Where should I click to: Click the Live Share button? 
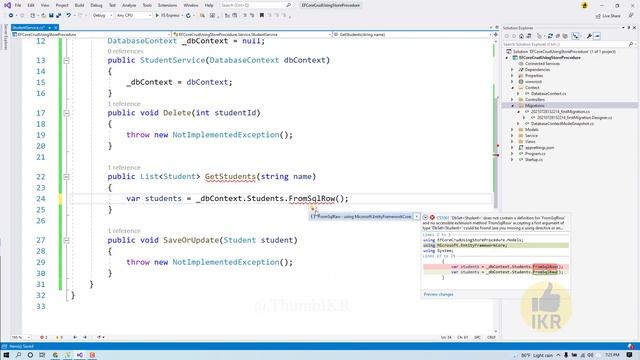(608, 16)
